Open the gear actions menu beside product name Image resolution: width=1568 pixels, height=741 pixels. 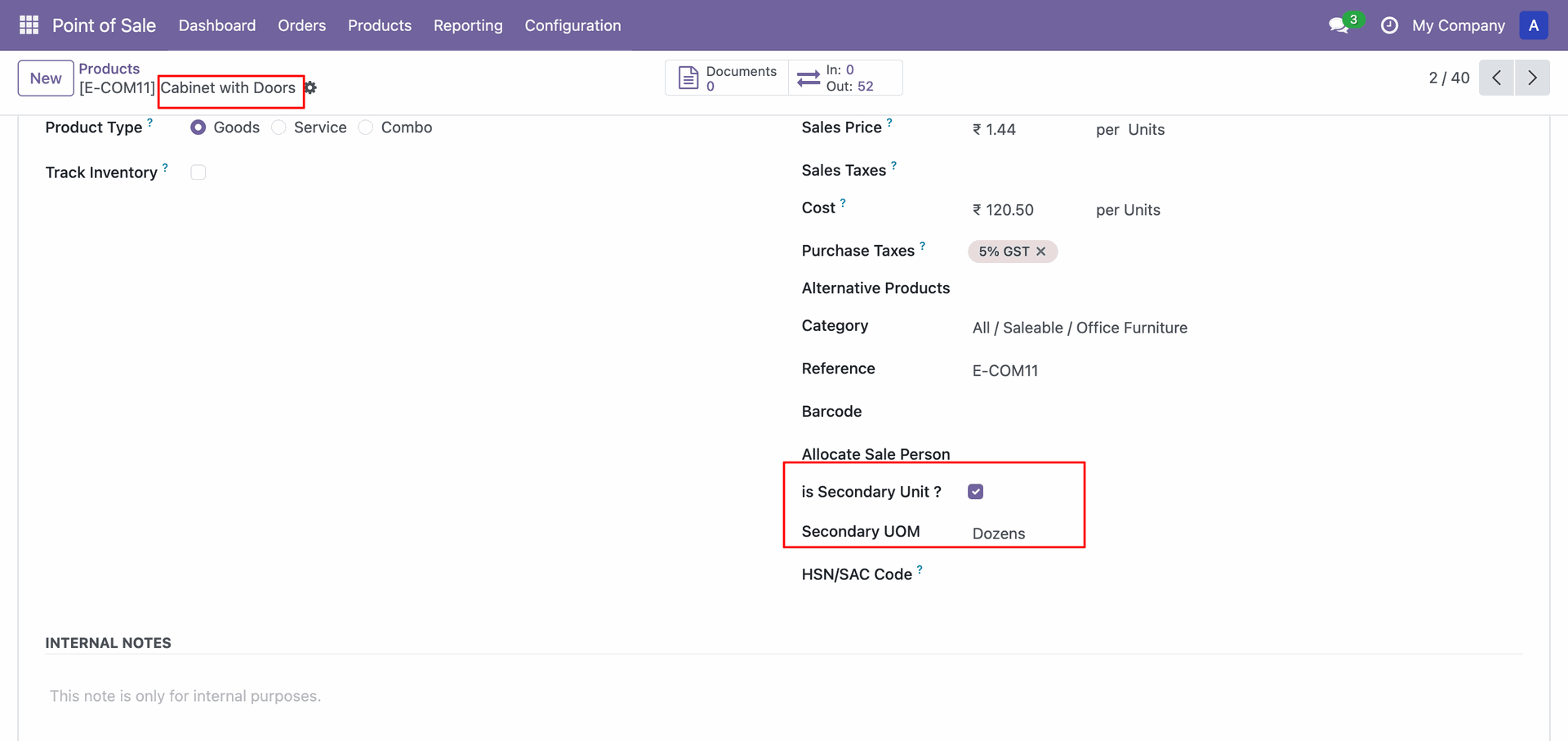pos(310,87)
